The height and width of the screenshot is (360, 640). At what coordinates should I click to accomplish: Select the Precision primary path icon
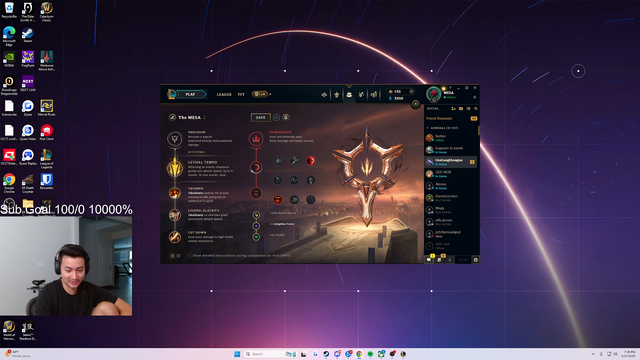pos(175,139)
